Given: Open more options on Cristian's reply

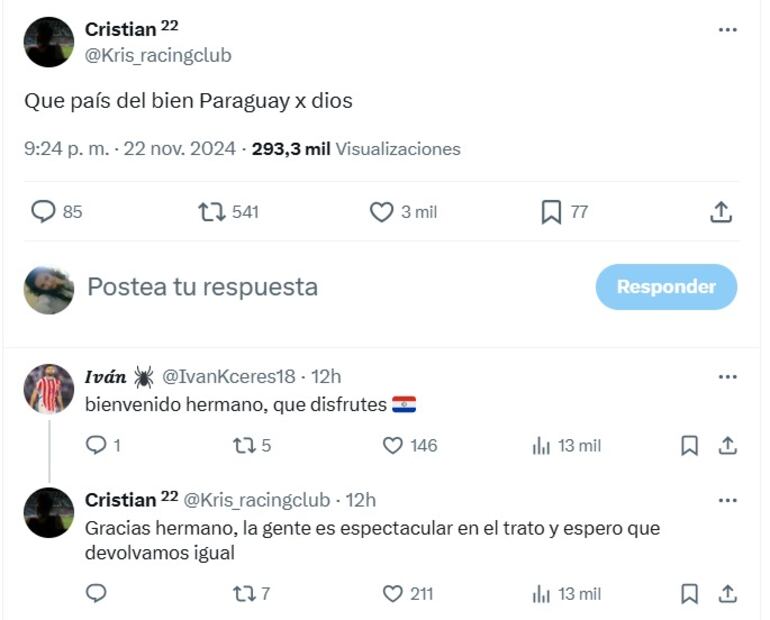Looking at the screenshot, I should coord(727,500).
